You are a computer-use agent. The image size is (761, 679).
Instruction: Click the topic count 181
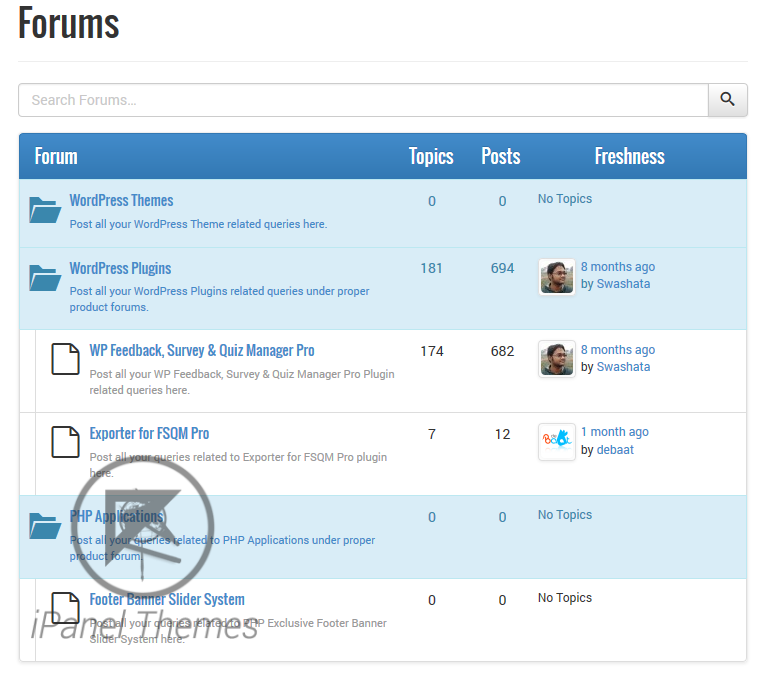pos(431,268)
